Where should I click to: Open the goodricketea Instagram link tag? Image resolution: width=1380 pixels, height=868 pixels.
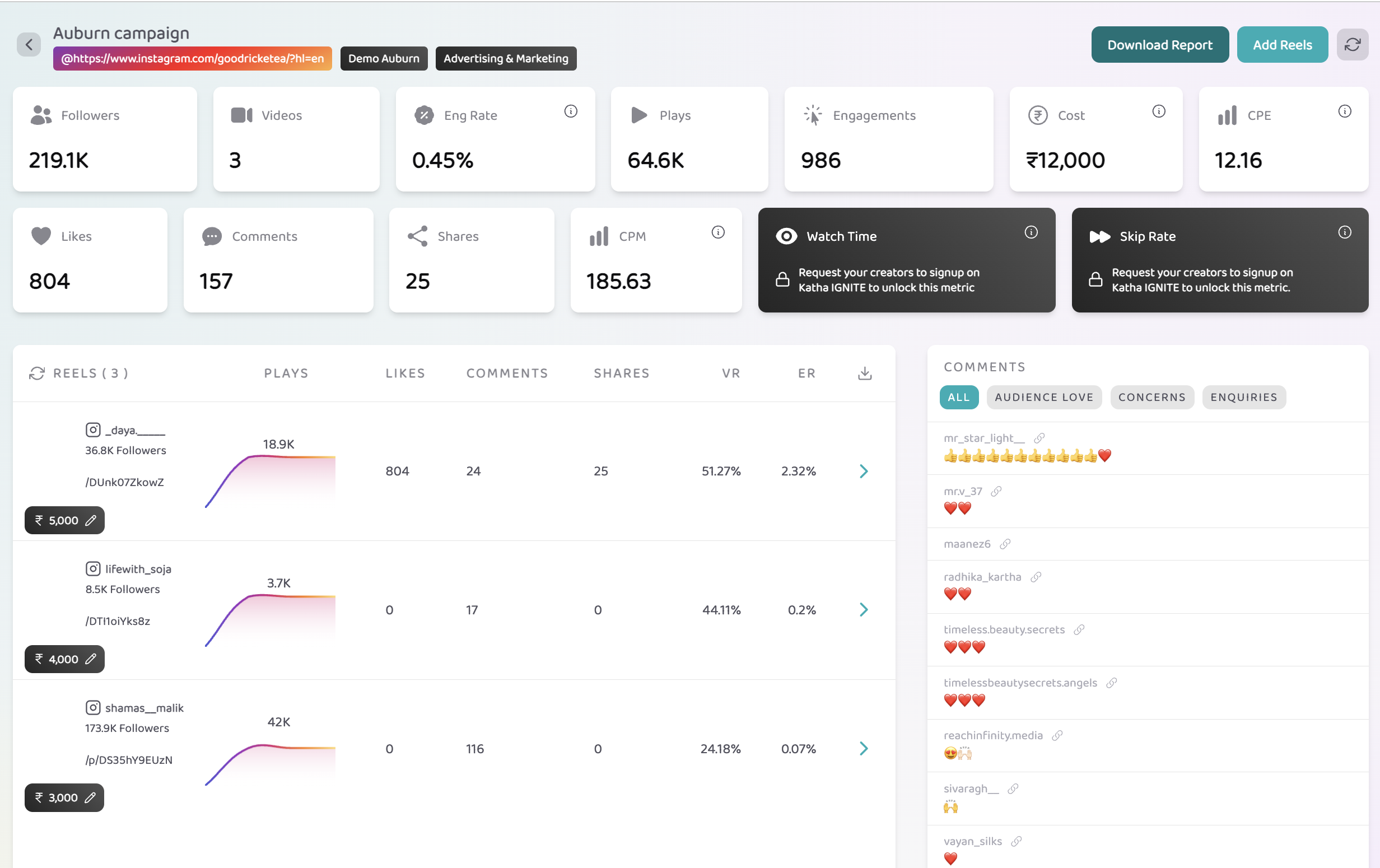pos(192,58)
